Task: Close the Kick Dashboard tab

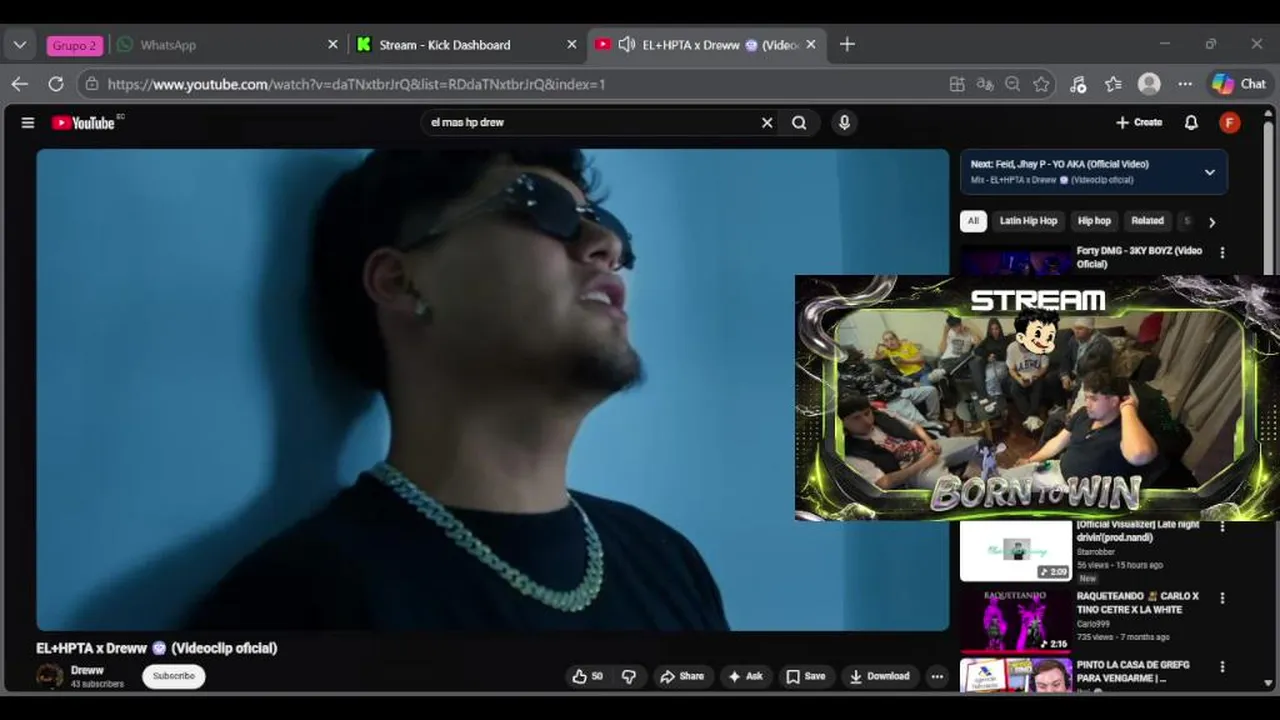Action: pyautogui.click(x=572, y=44)
